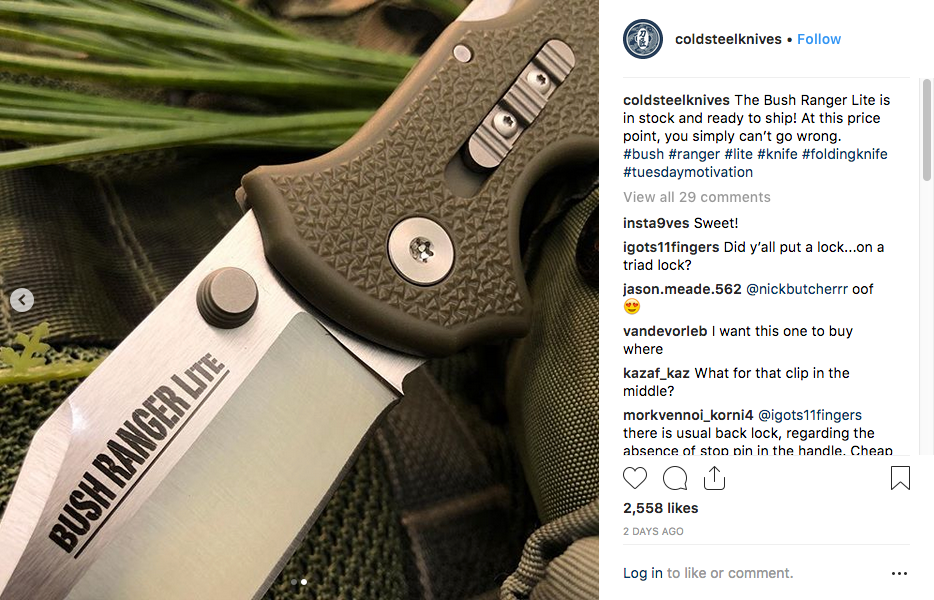Click the 2 DAYS AGO timestamp
Viewport: 934px width, 600px height.
pos(653,531)
